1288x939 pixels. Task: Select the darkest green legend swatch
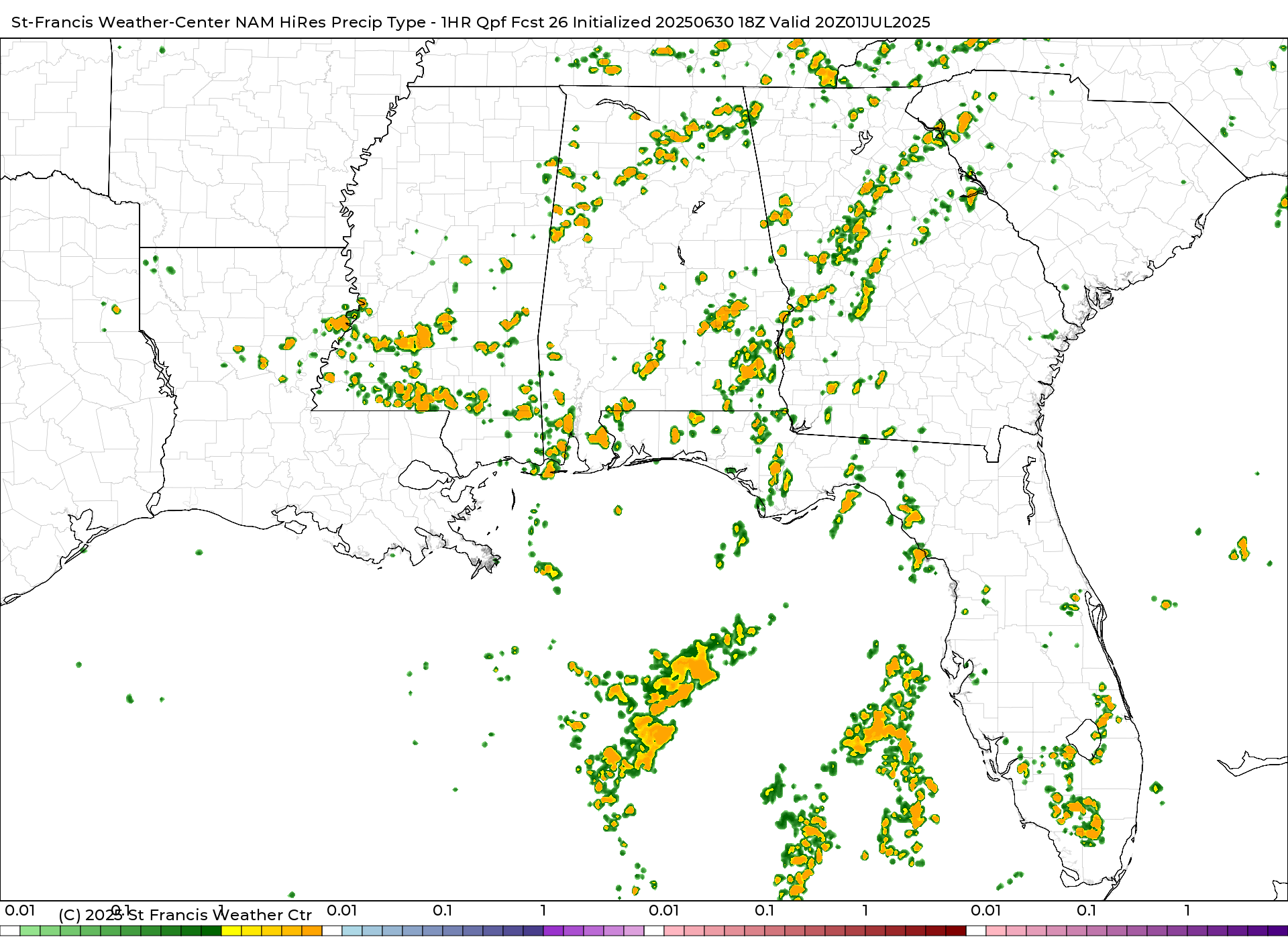[x=211, y=931]
